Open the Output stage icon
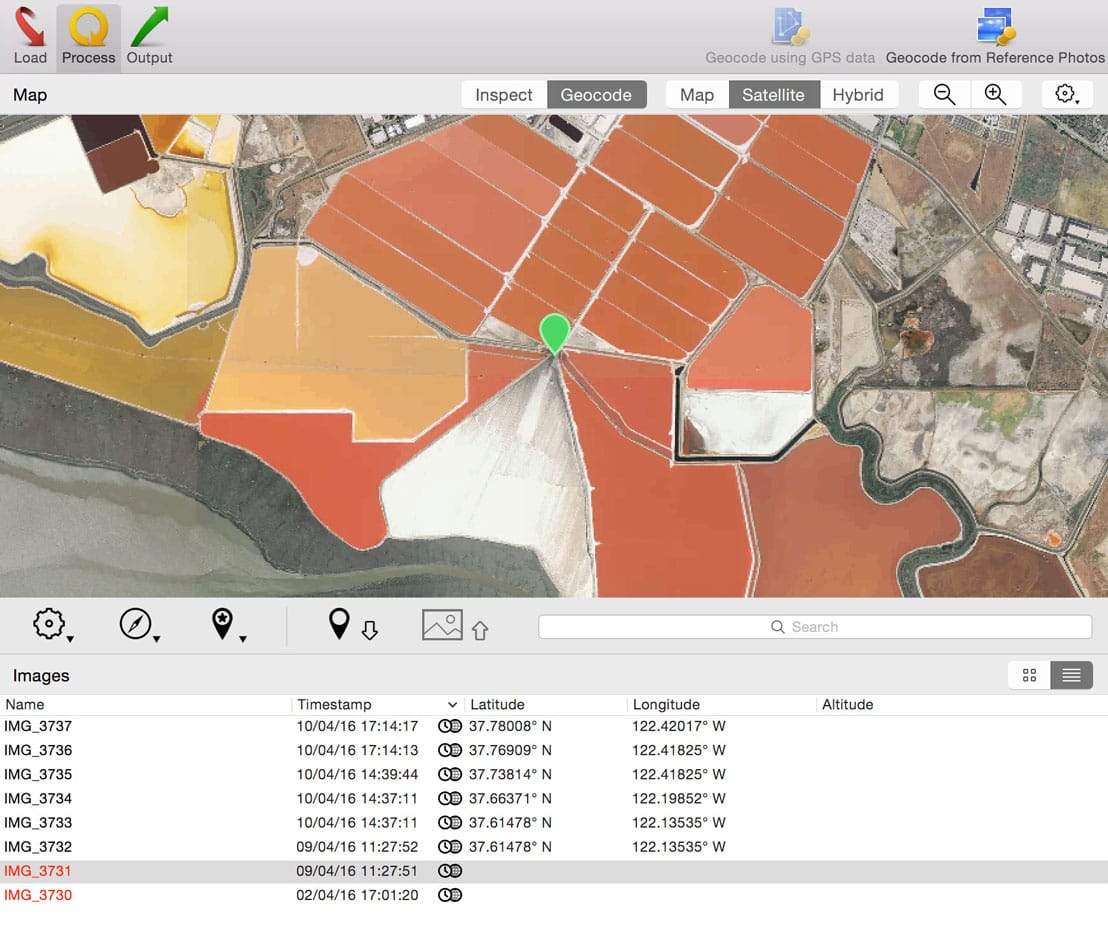Screen dimensions: 1108x948 149,37
